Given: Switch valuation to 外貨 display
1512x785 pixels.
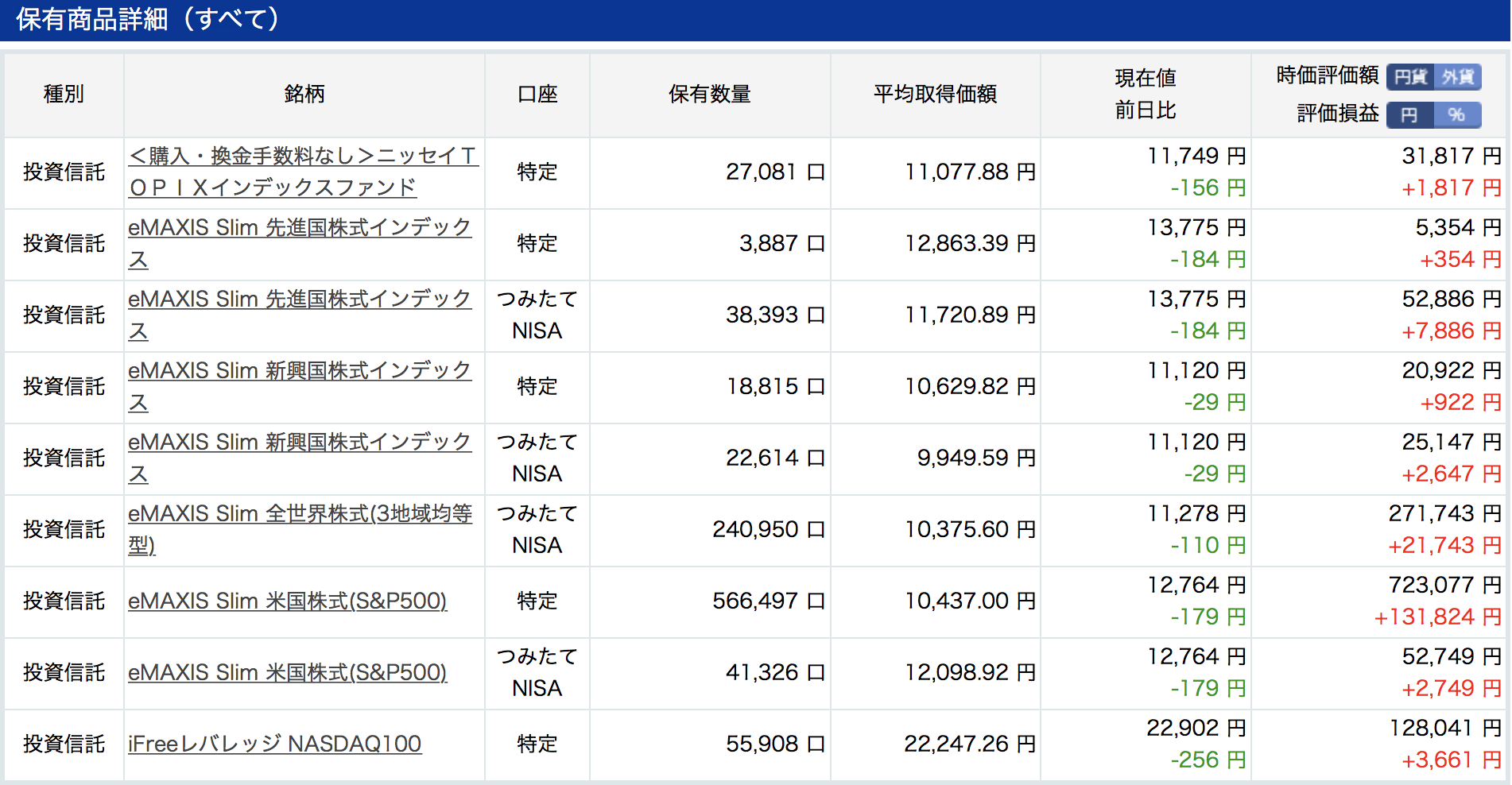Looking at the screenshot, I should click(1458, 77).
